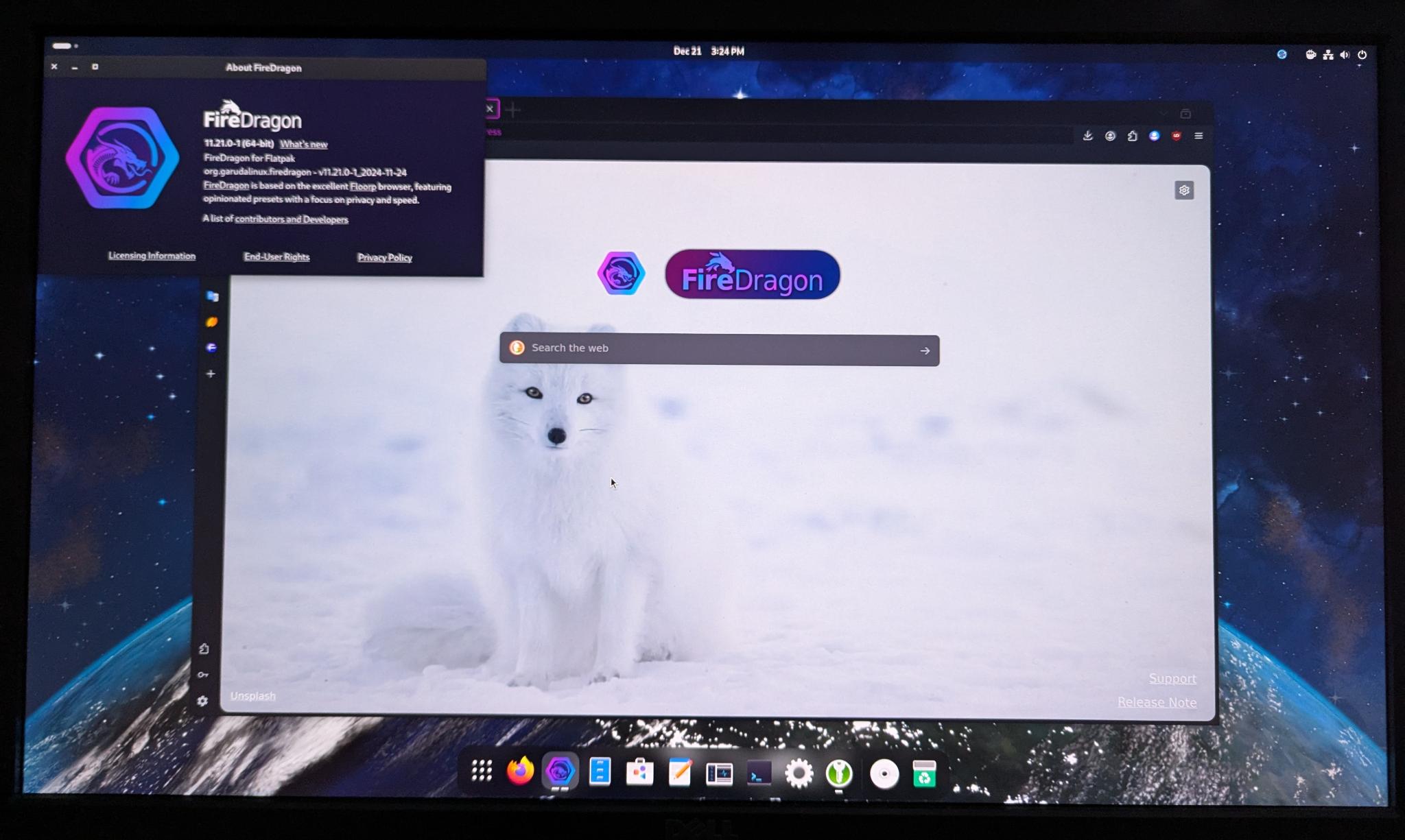Add a new sidebar web panel
The image size is (1405, 840).
point(211,374)
